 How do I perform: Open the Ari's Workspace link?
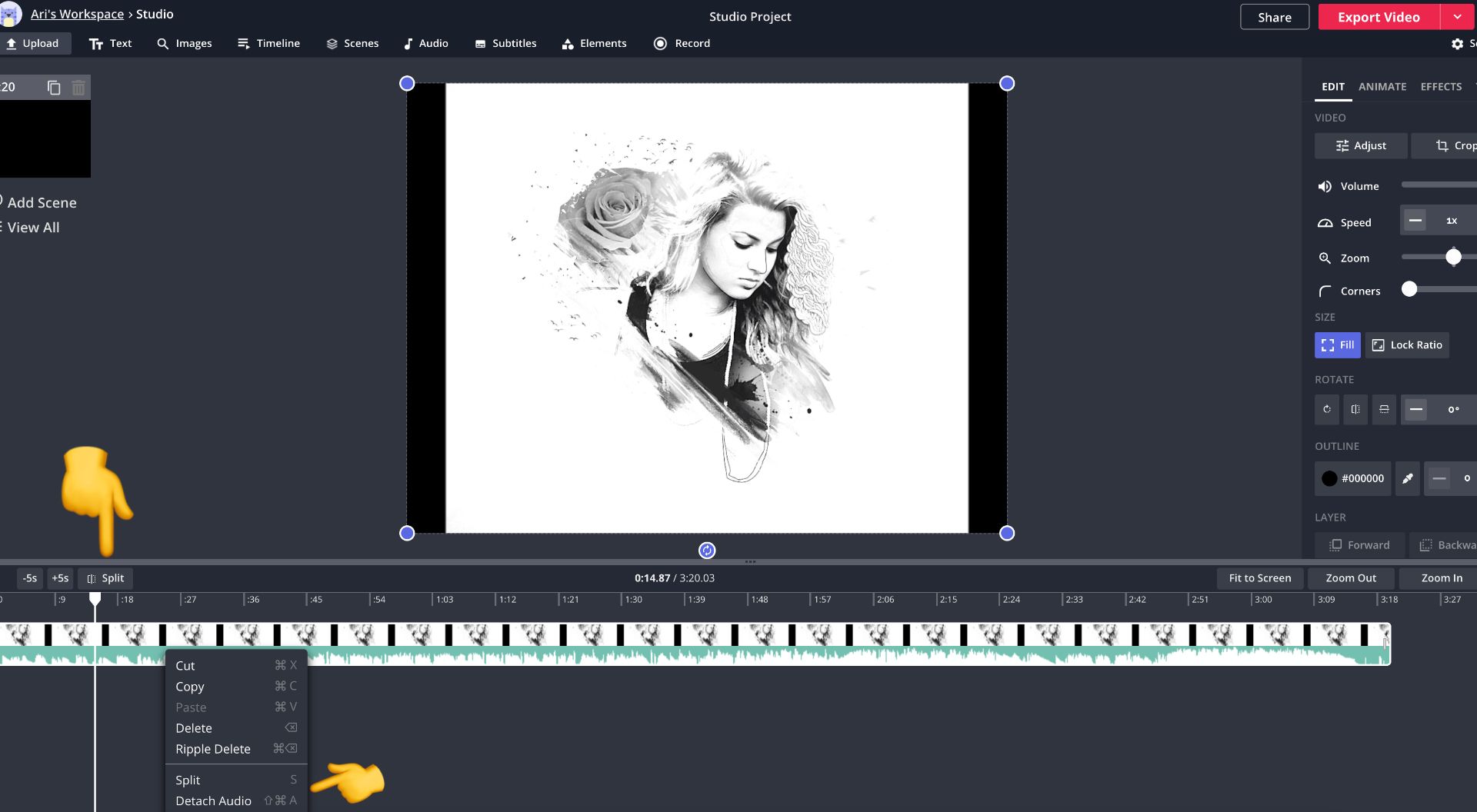(77, 14)
